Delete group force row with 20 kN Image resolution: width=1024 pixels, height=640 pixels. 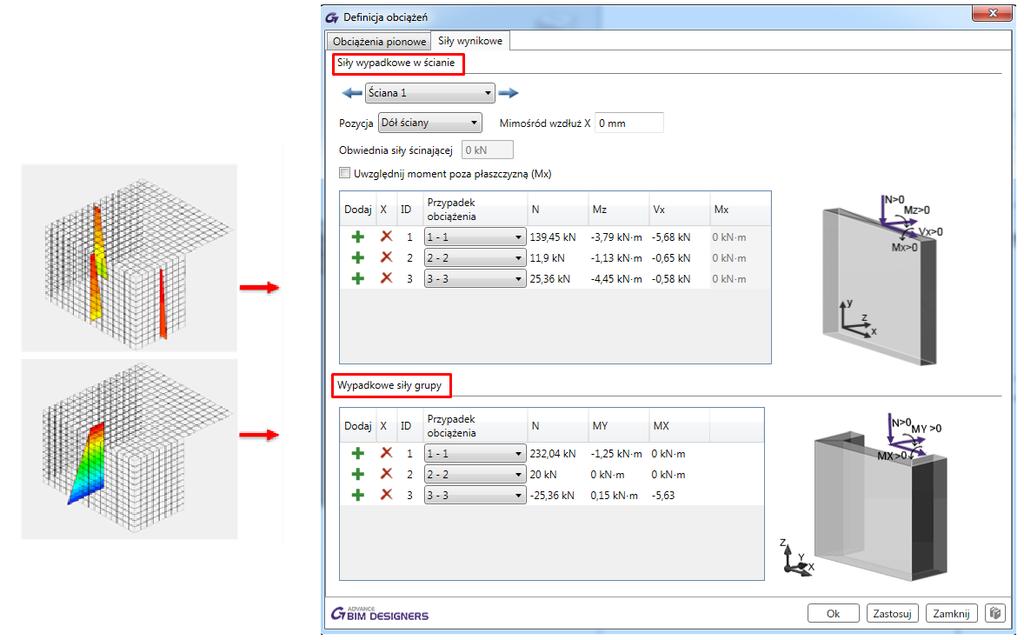[x=386, y=473]
